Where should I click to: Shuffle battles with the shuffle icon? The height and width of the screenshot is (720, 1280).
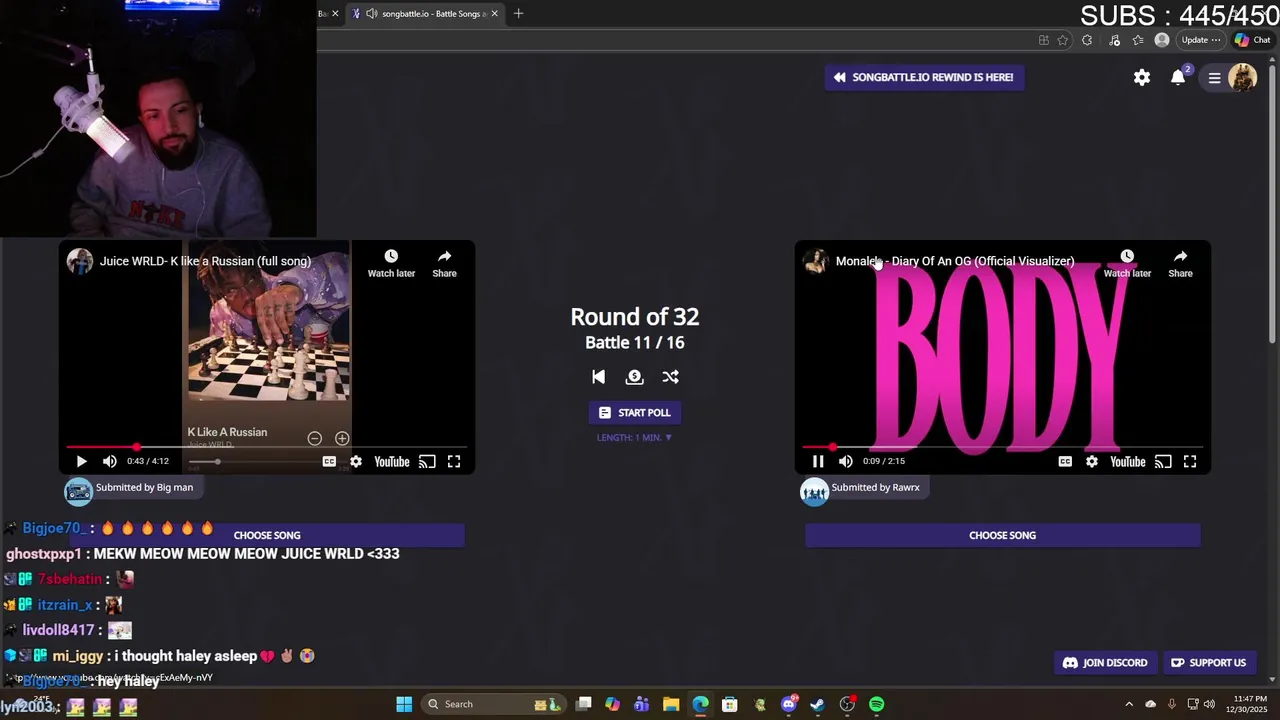670,377
